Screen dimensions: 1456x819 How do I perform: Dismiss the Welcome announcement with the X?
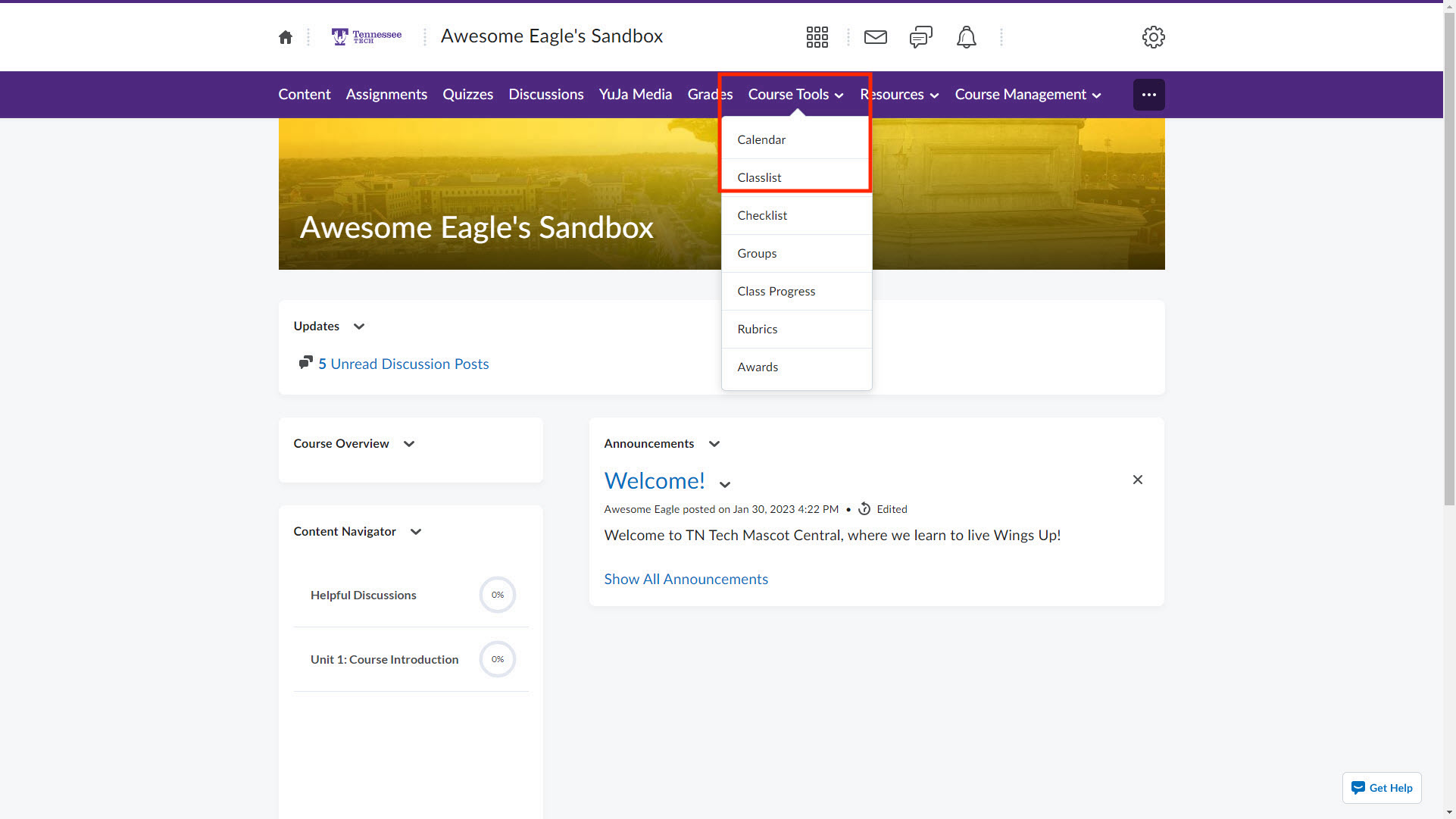[1136, 480]
